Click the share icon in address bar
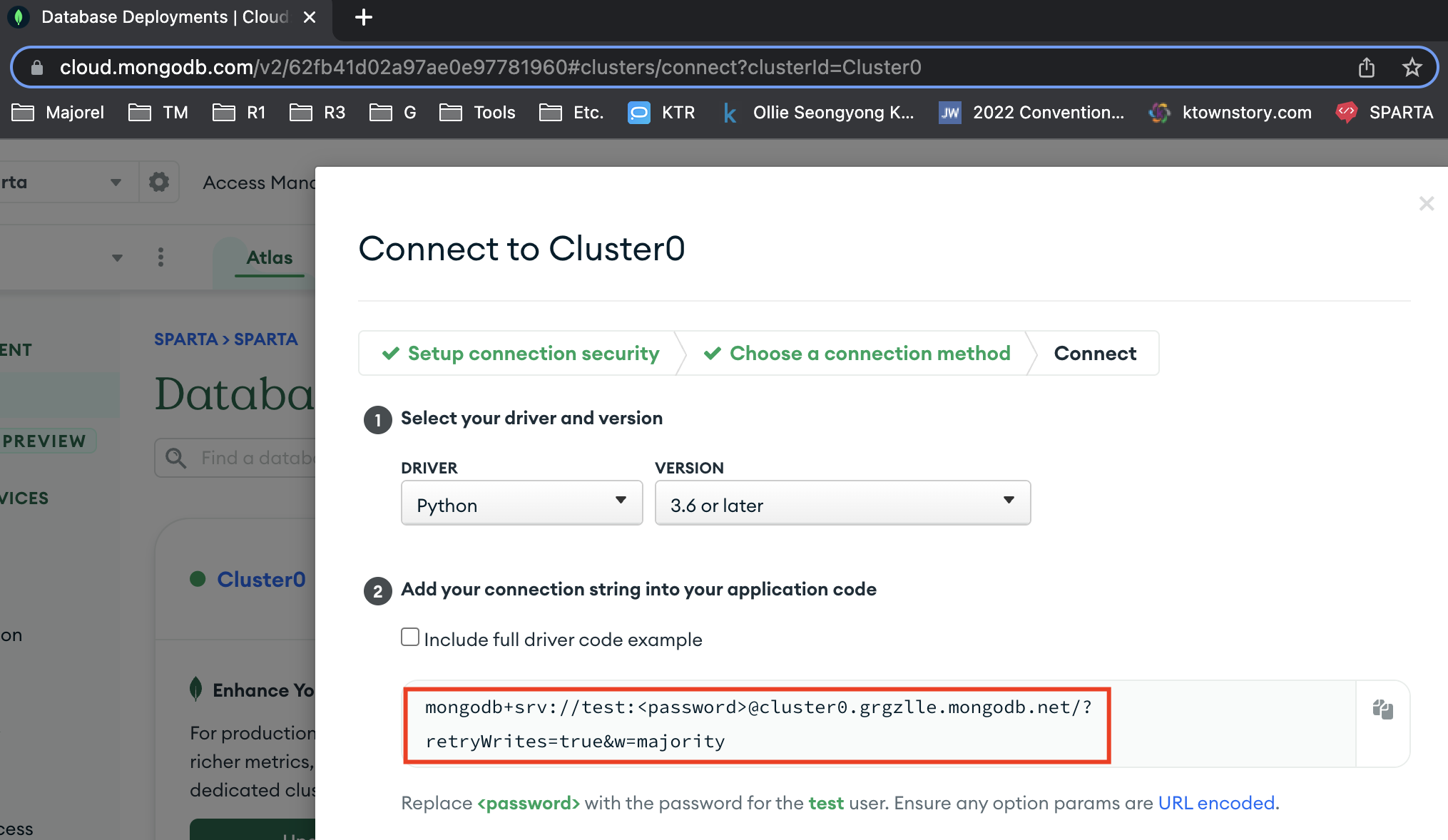 pyautogui.click(x=1366, y=67)
